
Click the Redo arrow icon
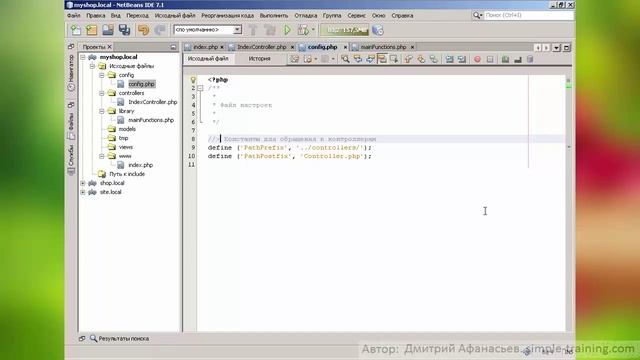click(160, 30)
